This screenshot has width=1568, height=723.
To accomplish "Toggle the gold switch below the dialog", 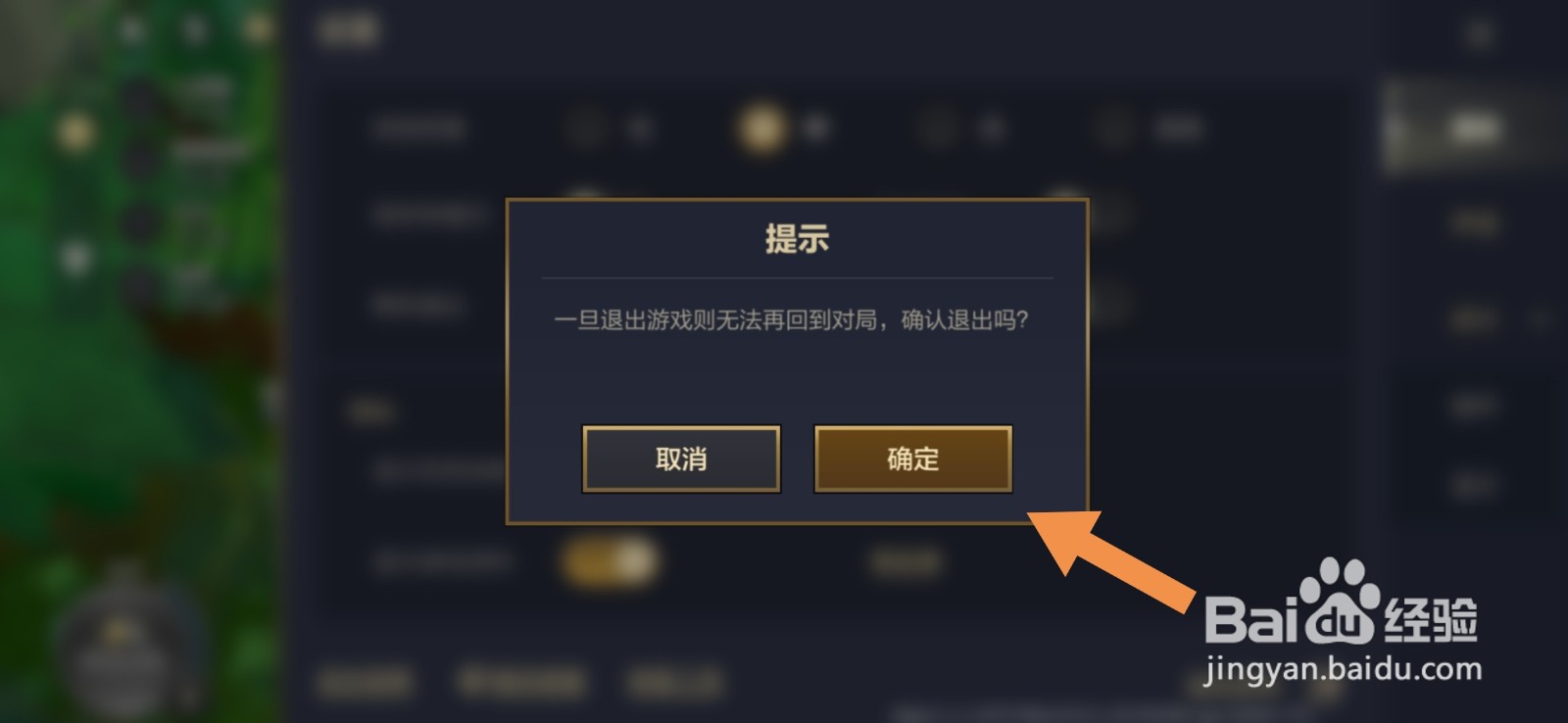I will (x=609, y=562).
